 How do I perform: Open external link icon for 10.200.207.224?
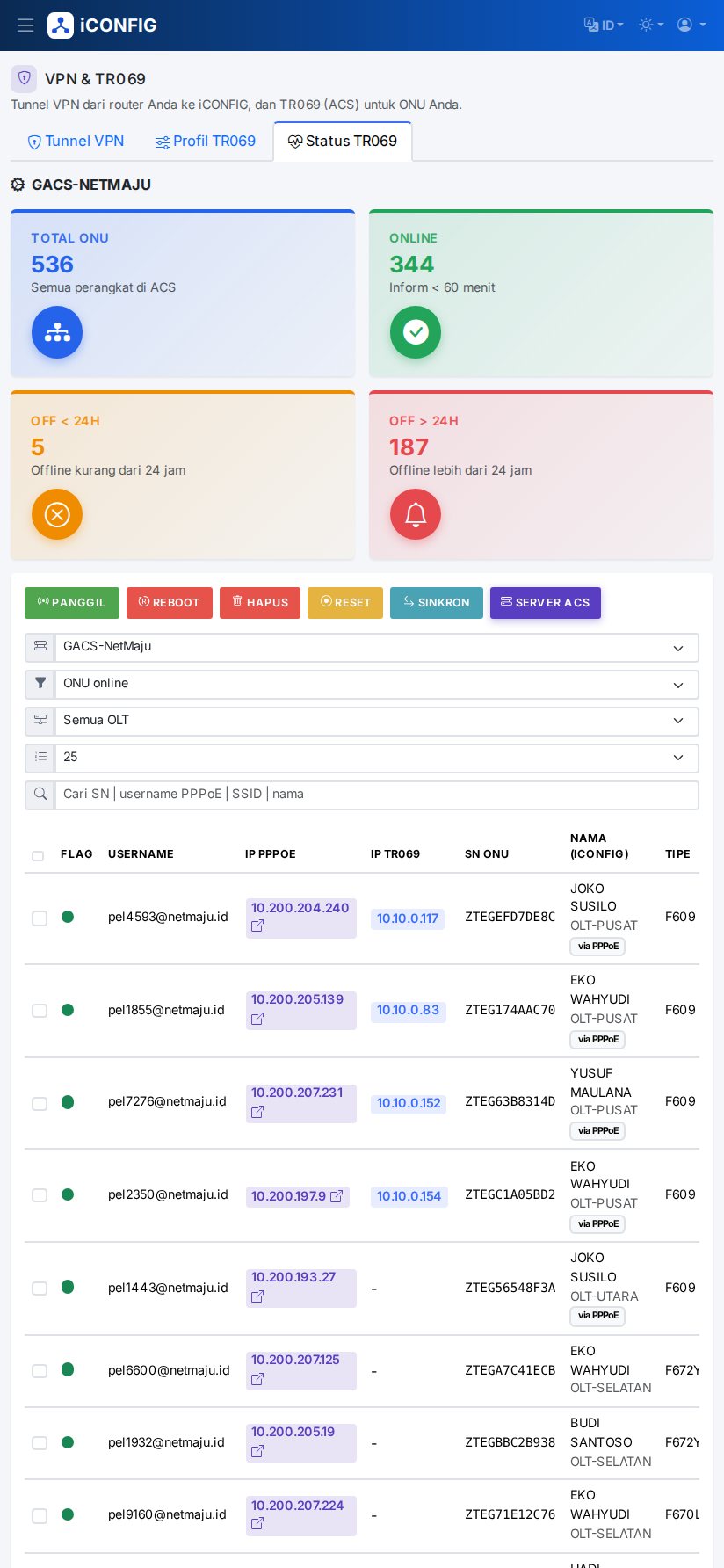click(x=257, y=1524)
